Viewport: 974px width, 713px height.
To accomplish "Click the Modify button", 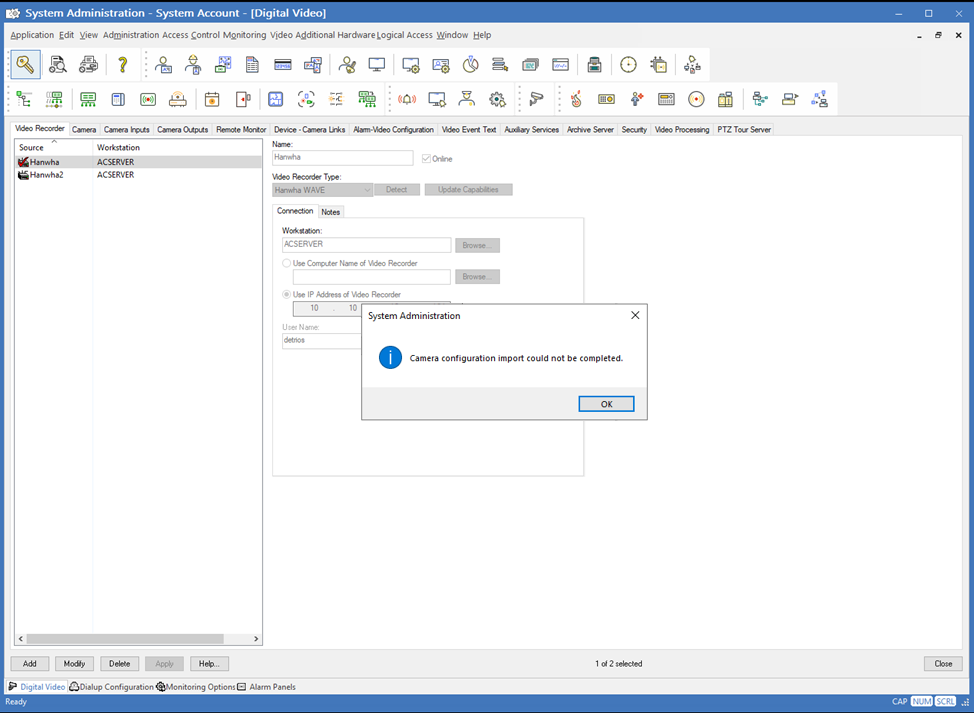I will (74, 664).
